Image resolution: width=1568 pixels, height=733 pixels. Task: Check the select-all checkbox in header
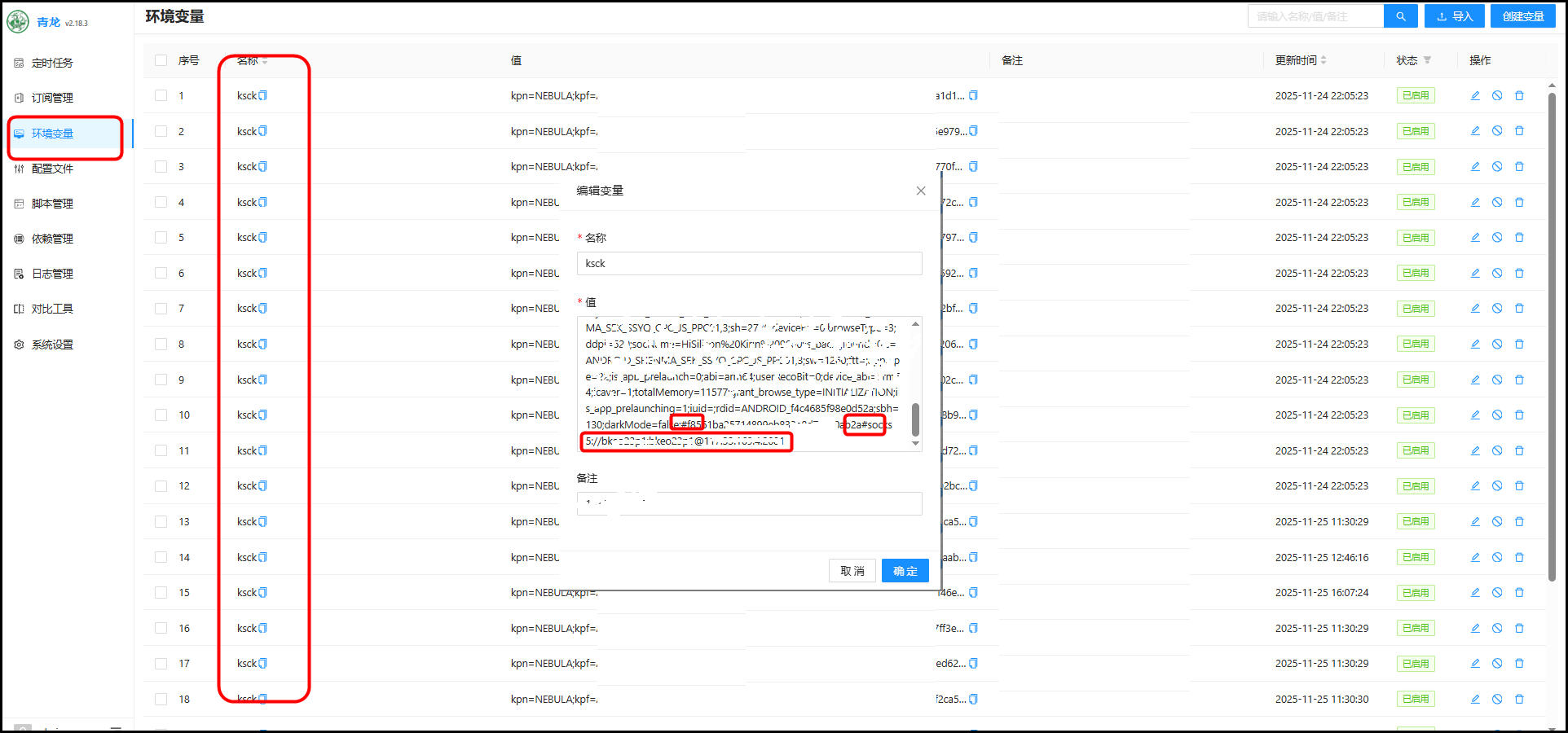coord(161,60)
